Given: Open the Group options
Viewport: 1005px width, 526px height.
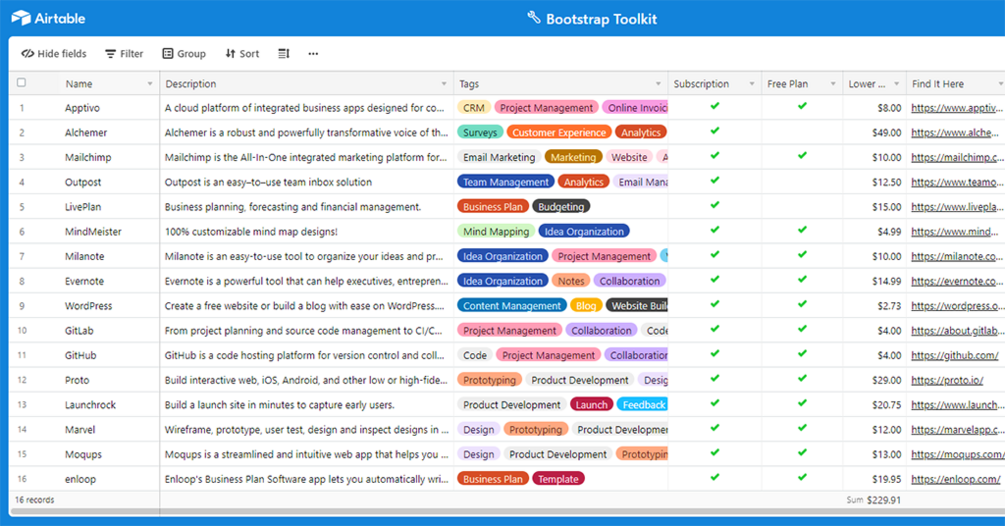Looking at the screenshot, I should tap(184, 54).
